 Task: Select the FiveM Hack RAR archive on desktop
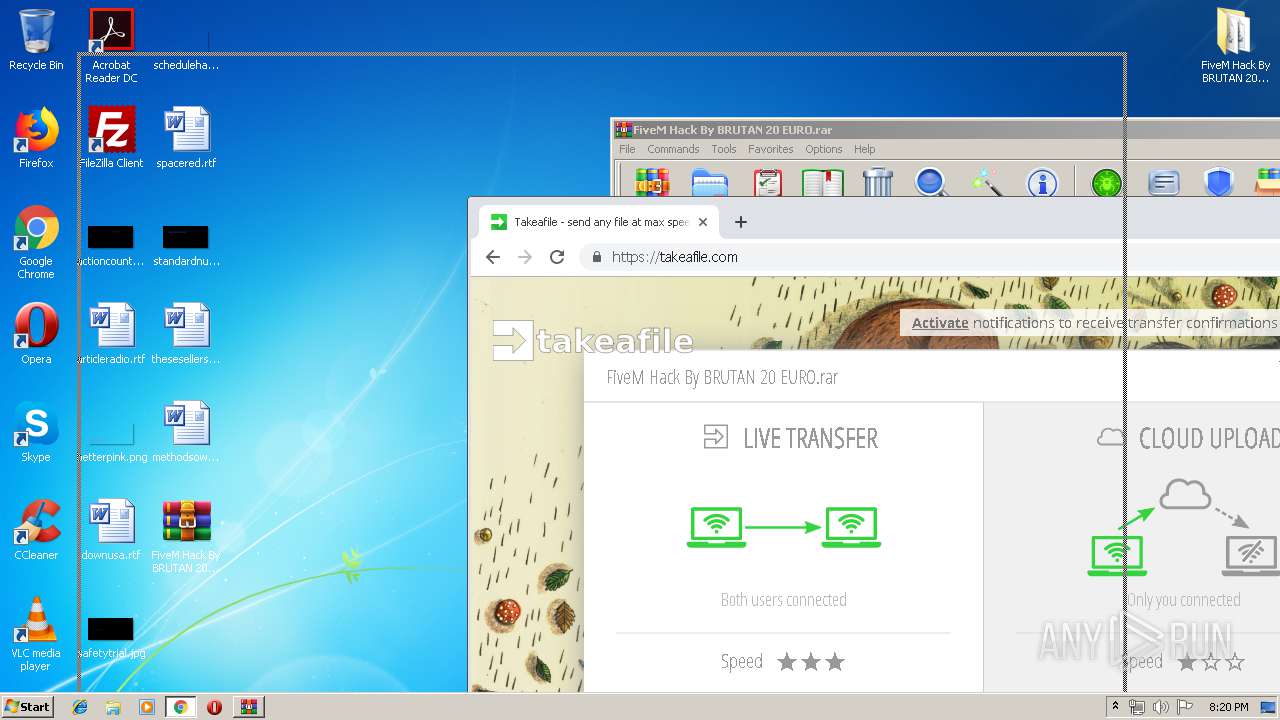click(186, 537)
